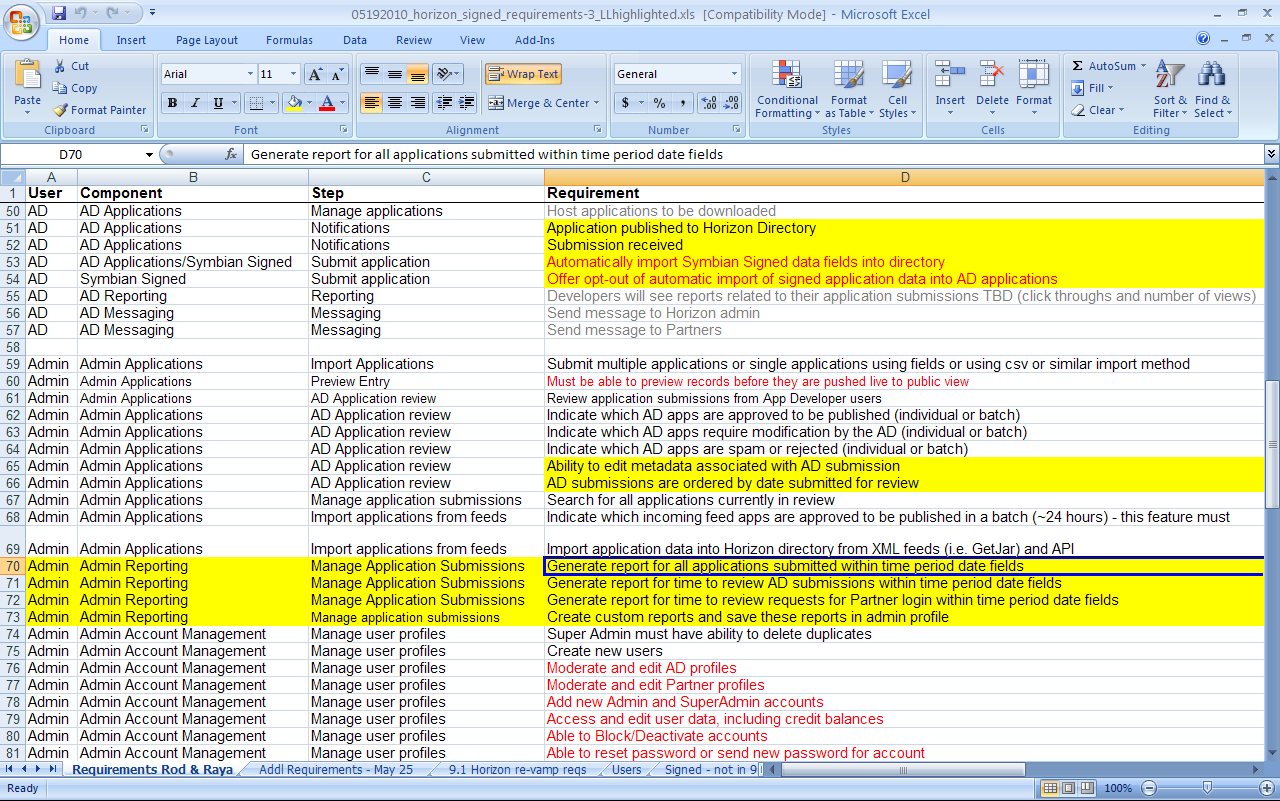Select column D header

[x=904, y=177]
